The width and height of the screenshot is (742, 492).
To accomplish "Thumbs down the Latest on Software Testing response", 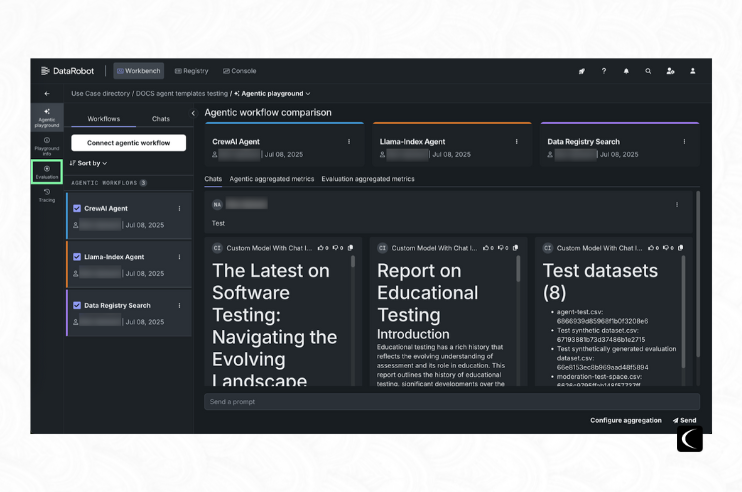I will click(x=337, y=248).
